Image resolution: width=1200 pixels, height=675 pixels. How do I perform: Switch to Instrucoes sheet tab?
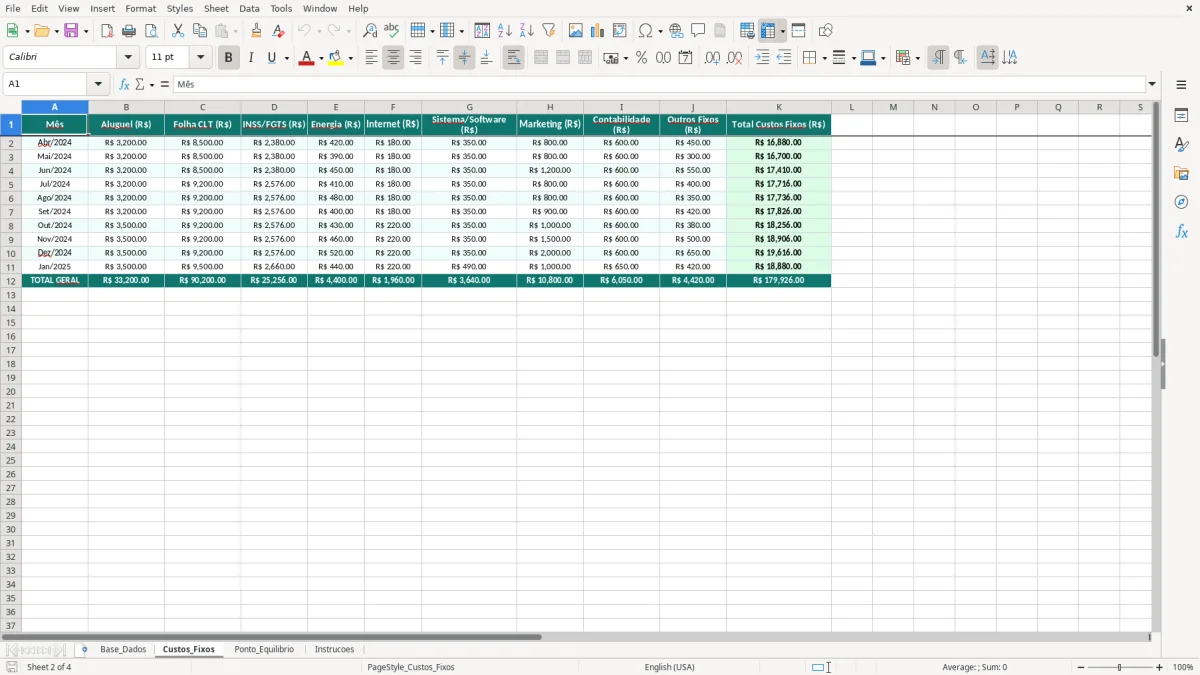[x=334, y=649]
